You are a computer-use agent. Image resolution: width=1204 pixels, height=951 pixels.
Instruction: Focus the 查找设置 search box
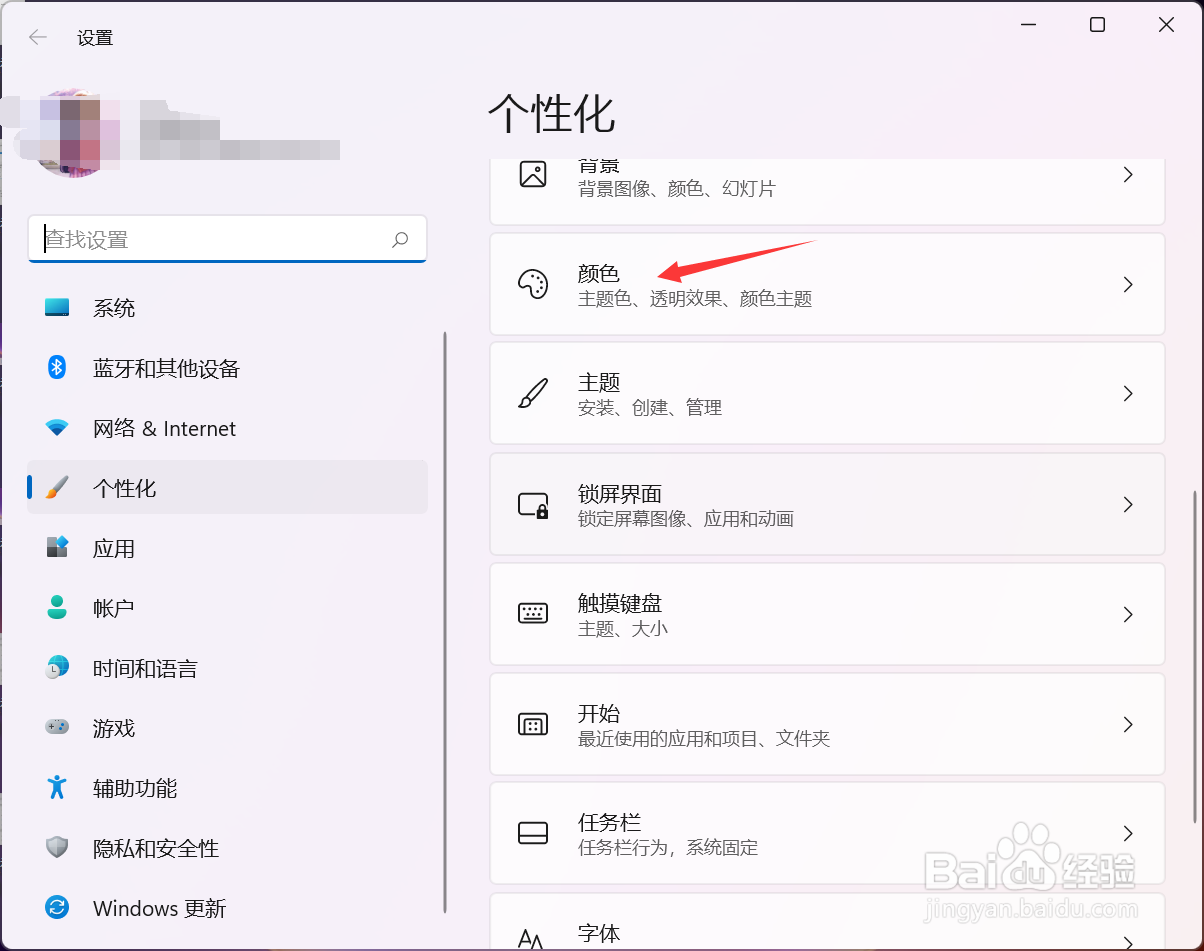[210, 240]
